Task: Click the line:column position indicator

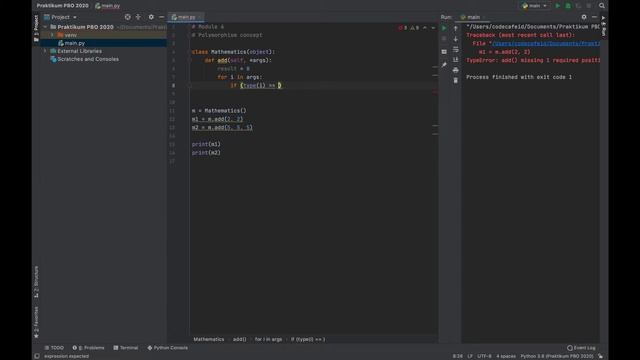Action: (x=458, y=356)
